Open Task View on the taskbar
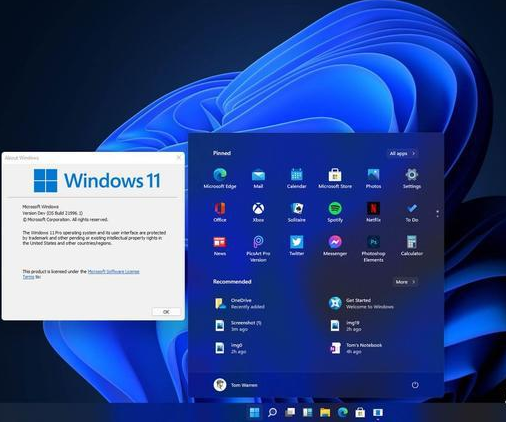 pyautogui.click(x=290, y=413)
